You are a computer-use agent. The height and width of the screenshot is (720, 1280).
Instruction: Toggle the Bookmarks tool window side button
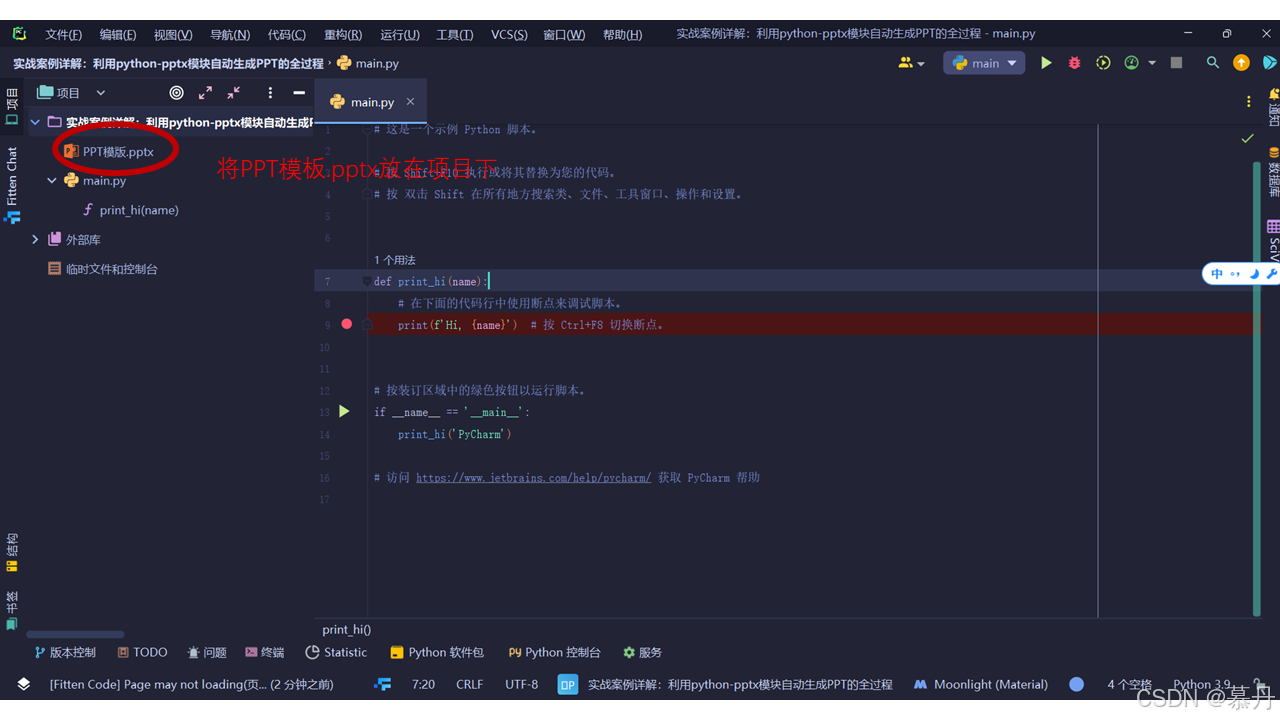click(x=12, y=610)
